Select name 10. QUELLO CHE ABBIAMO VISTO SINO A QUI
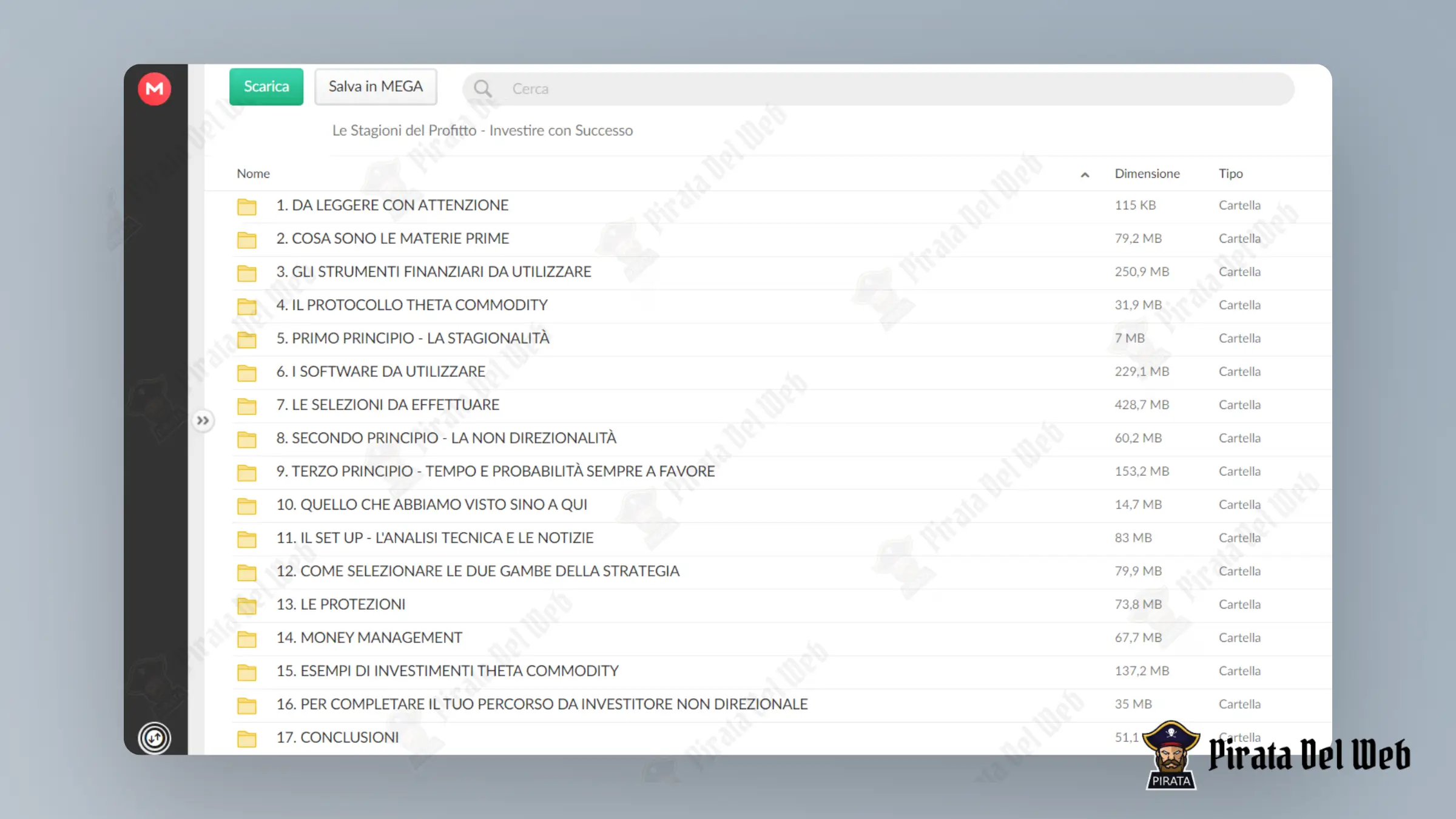This screenshot has height=819, width=1456. [x=432, y=505]
